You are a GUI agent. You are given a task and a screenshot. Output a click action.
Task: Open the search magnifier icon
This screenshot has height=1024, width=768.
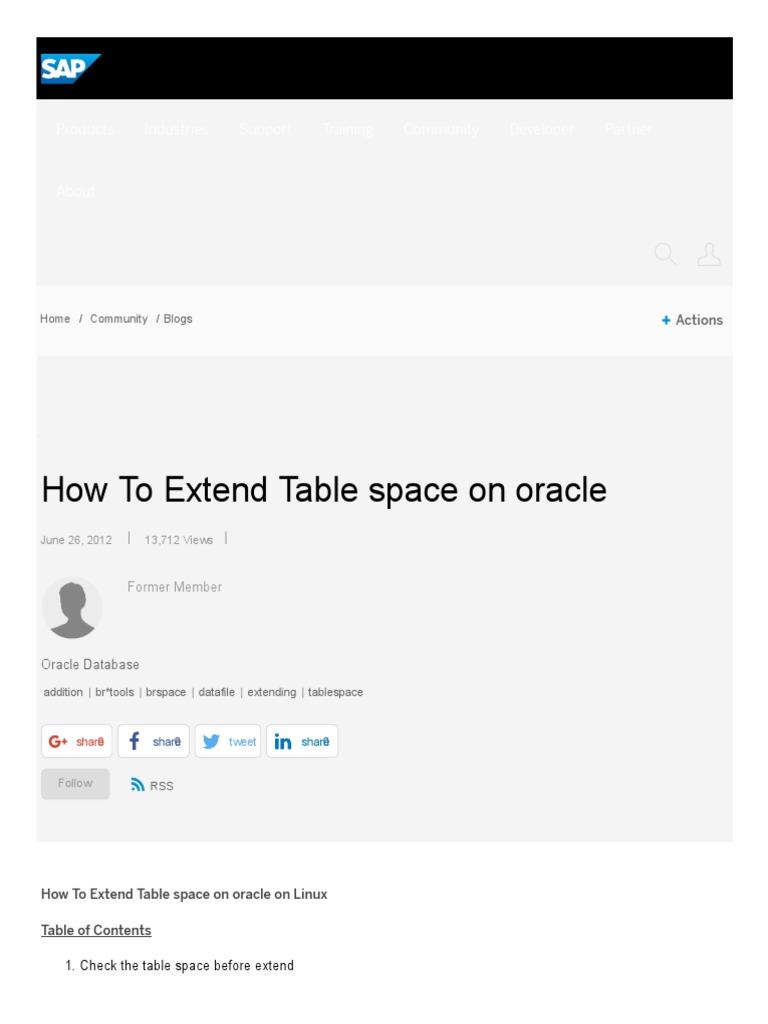665,254
